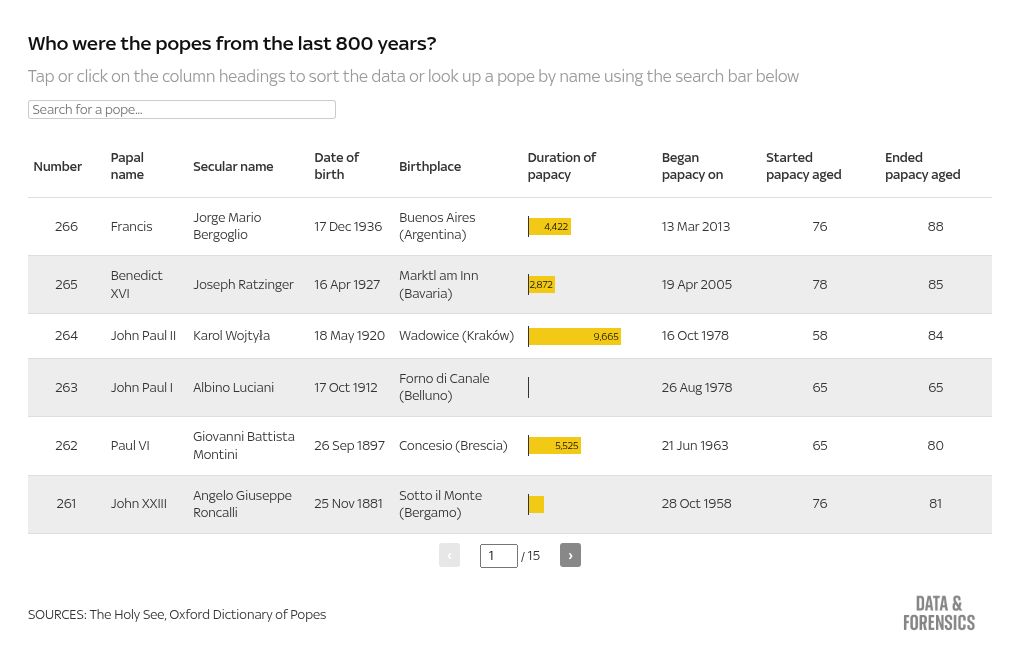Sort by Ended papacy aged

tap(922, 166)
